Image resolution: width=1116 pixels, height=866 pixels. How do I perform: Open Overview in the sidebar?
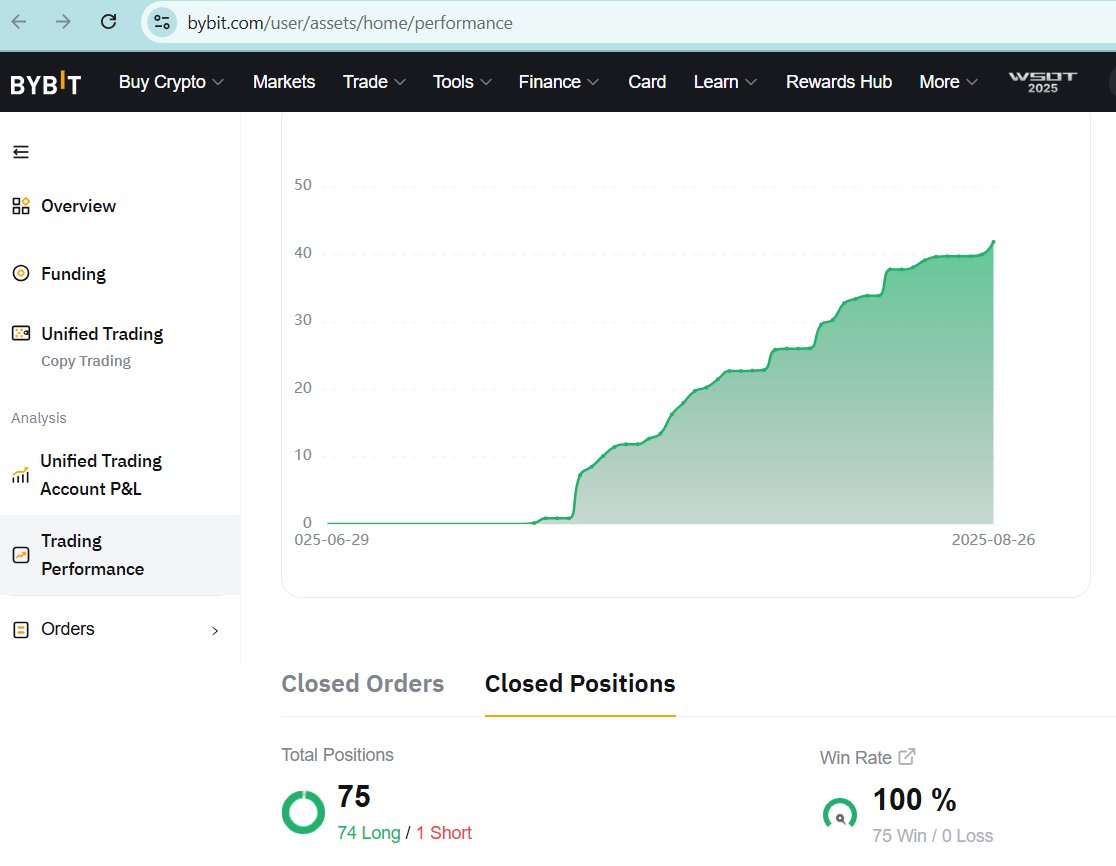click(x=78, y=206)
